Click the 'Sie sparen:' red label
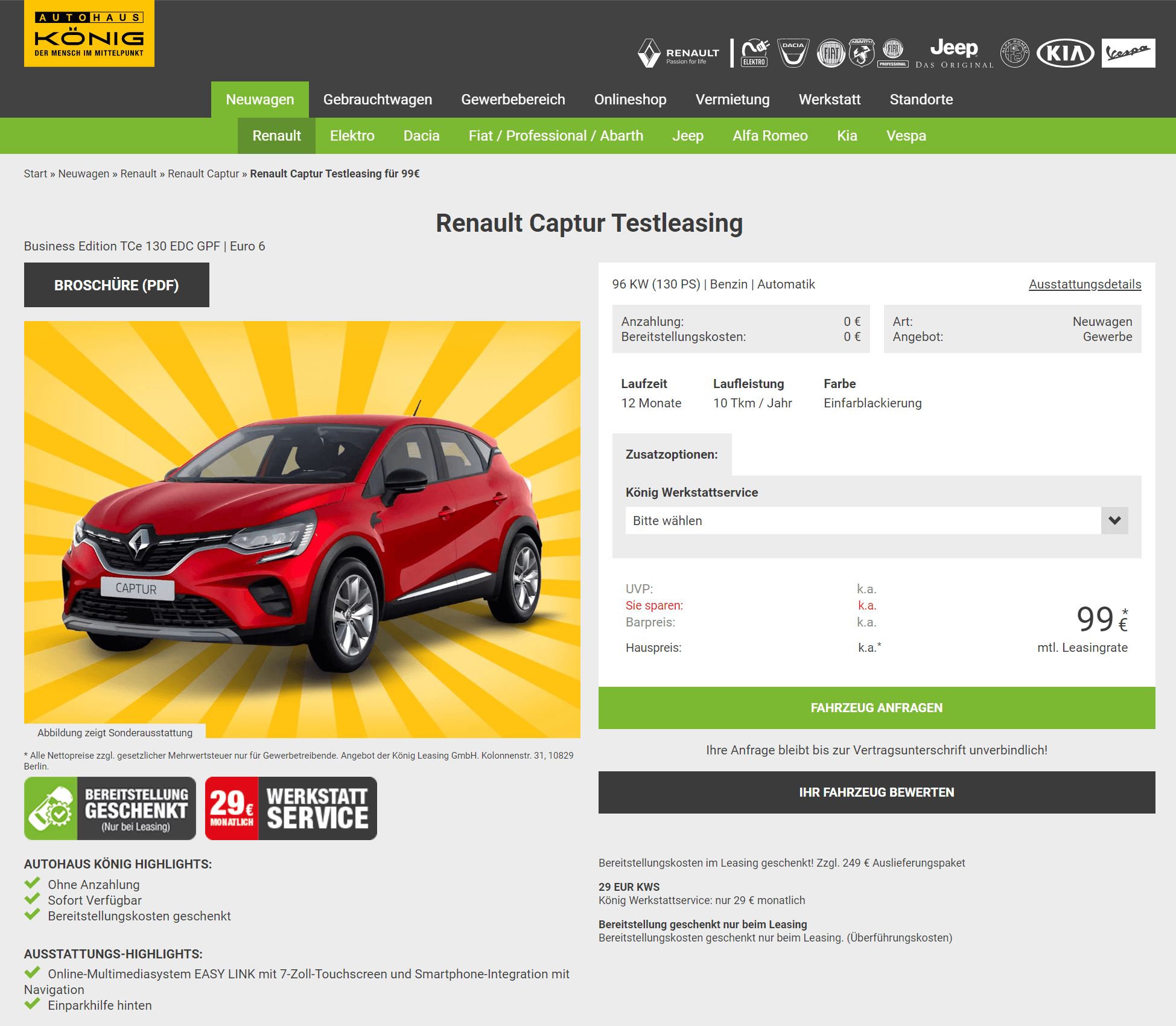 pyautogui.click(x=654, y=605)
